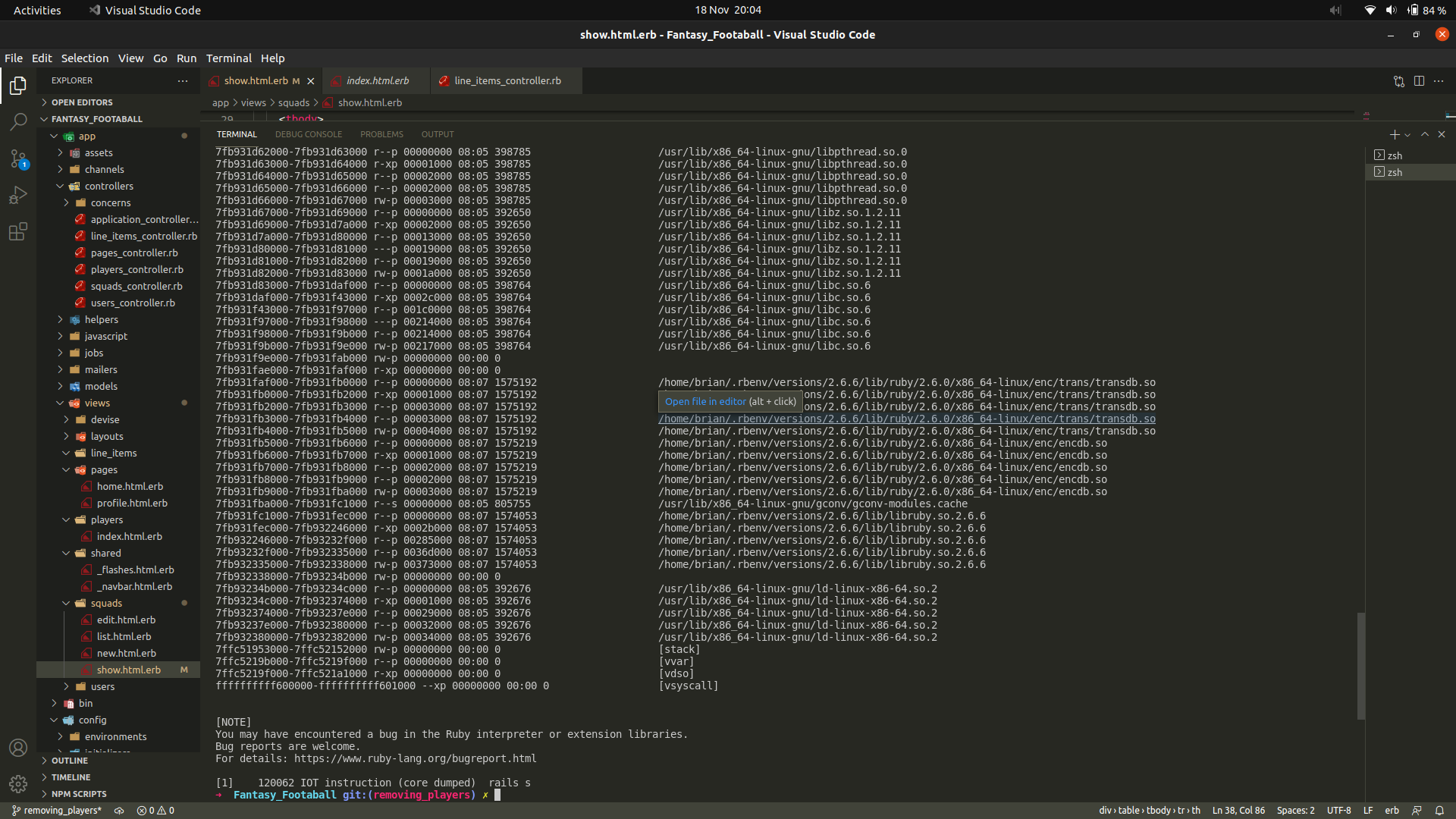Click the Manage gear icon
Screen dimensions: 1456x819
[18, 783]
